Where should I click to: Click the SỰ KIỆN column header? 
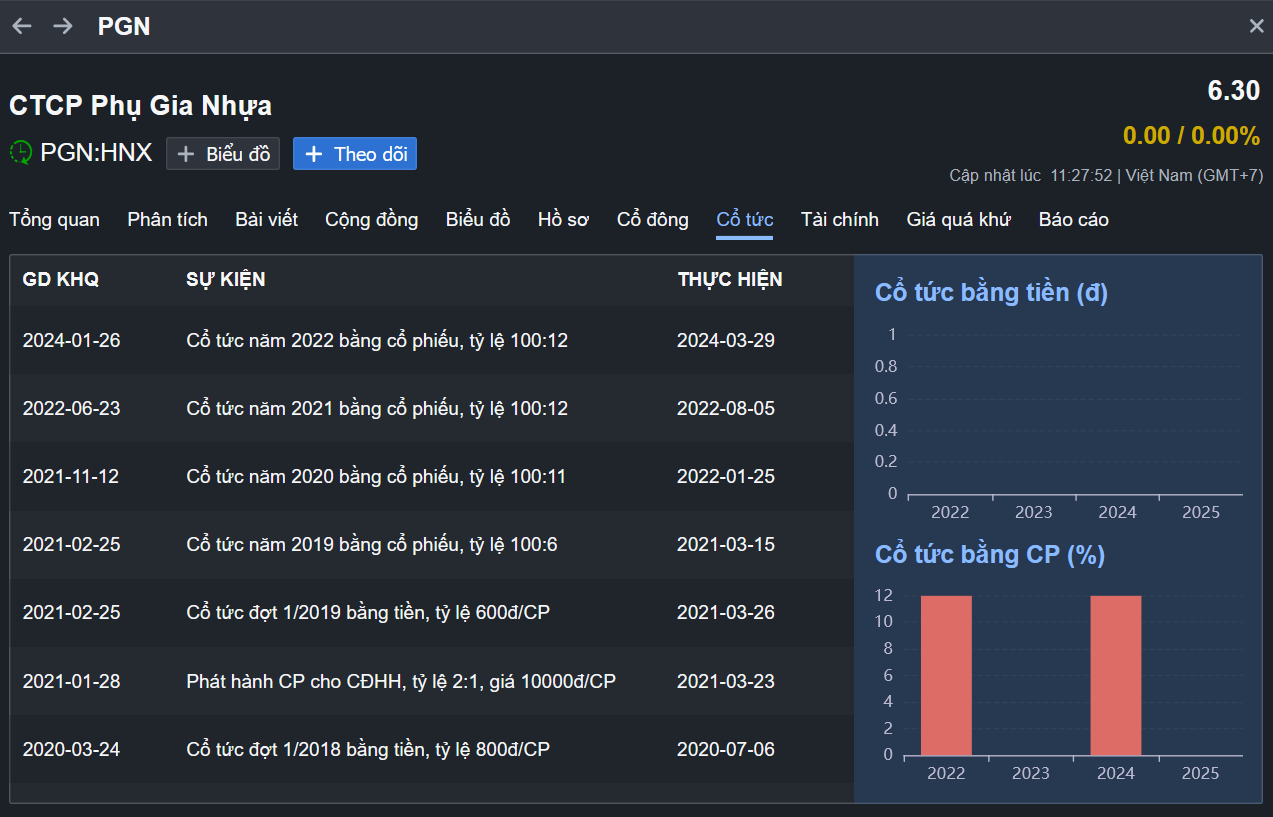(x=226, y=280)
